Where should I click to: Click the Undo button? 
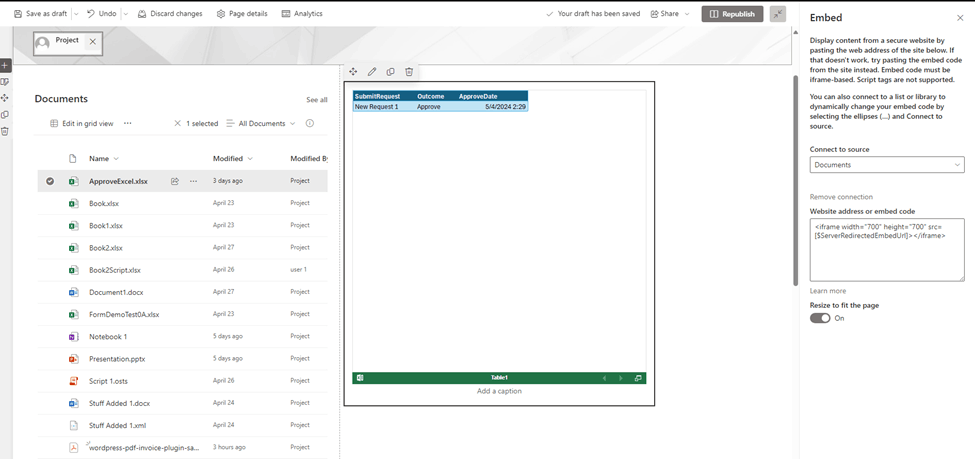tap(101, 14)
